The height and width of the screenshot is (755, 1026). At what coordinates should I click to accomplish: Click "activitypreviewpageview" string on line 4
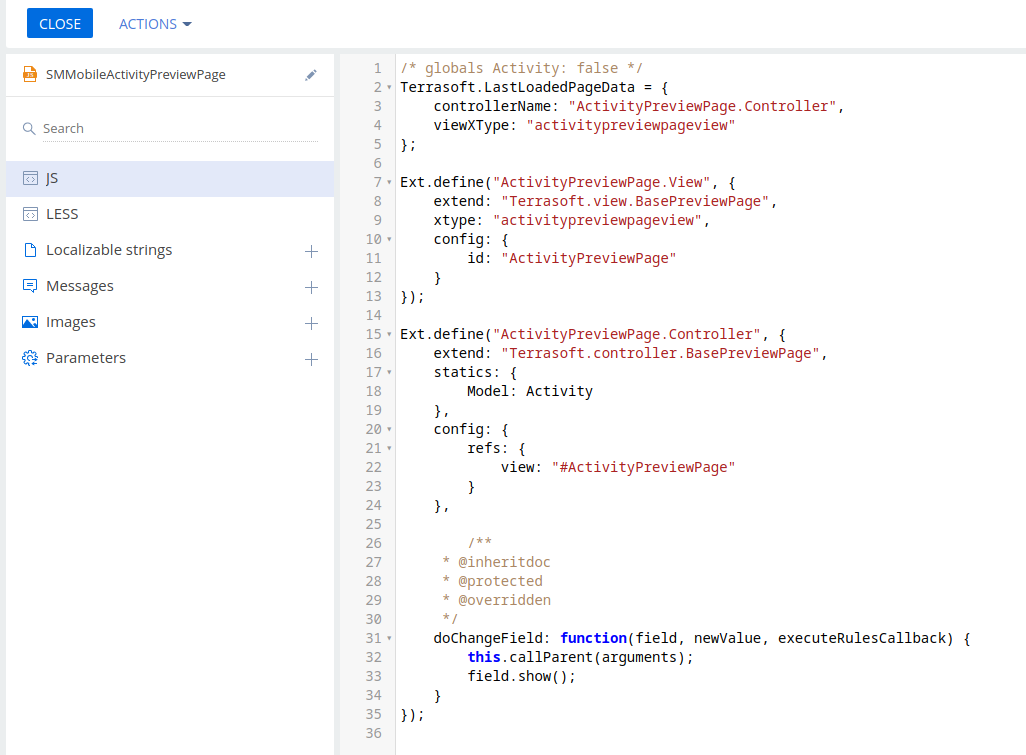(631, 125)
